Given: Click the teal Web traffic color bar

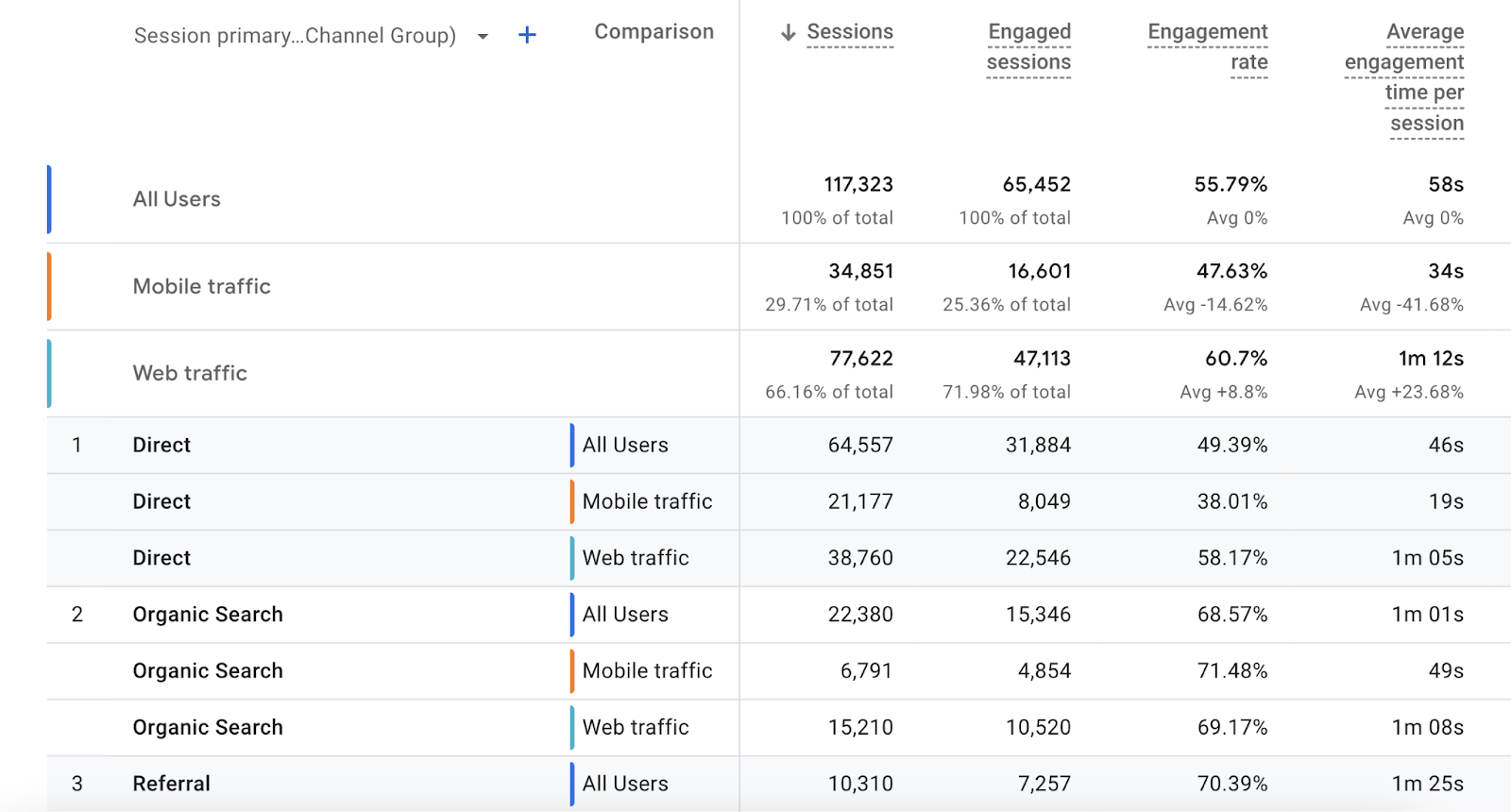Looking at the screenshot, I should (49, 373).
